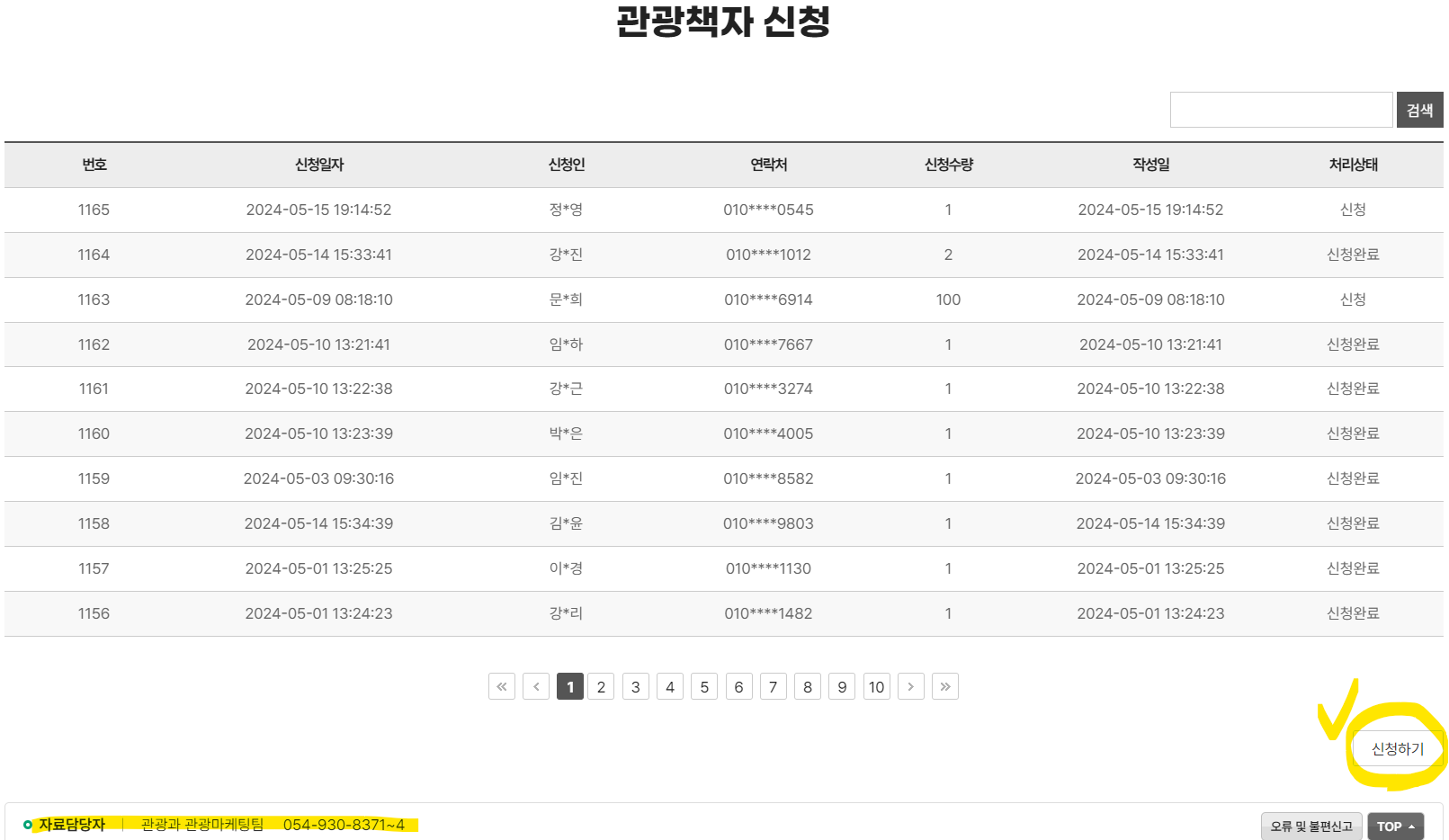Click the 번호 column header

[94, 165]
